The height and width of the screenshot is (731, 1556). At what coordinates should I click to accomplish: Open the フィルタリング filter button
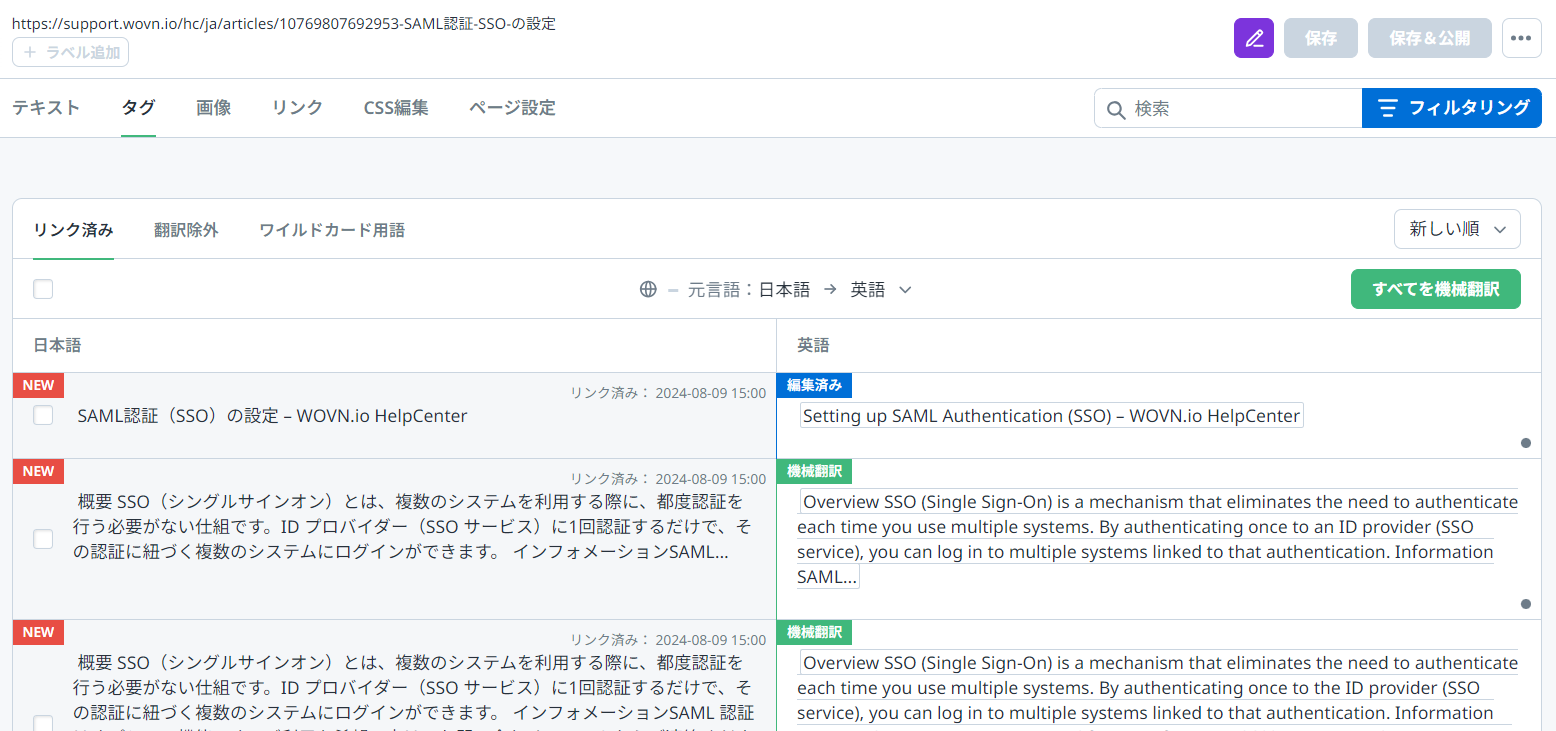[1452, 108]
